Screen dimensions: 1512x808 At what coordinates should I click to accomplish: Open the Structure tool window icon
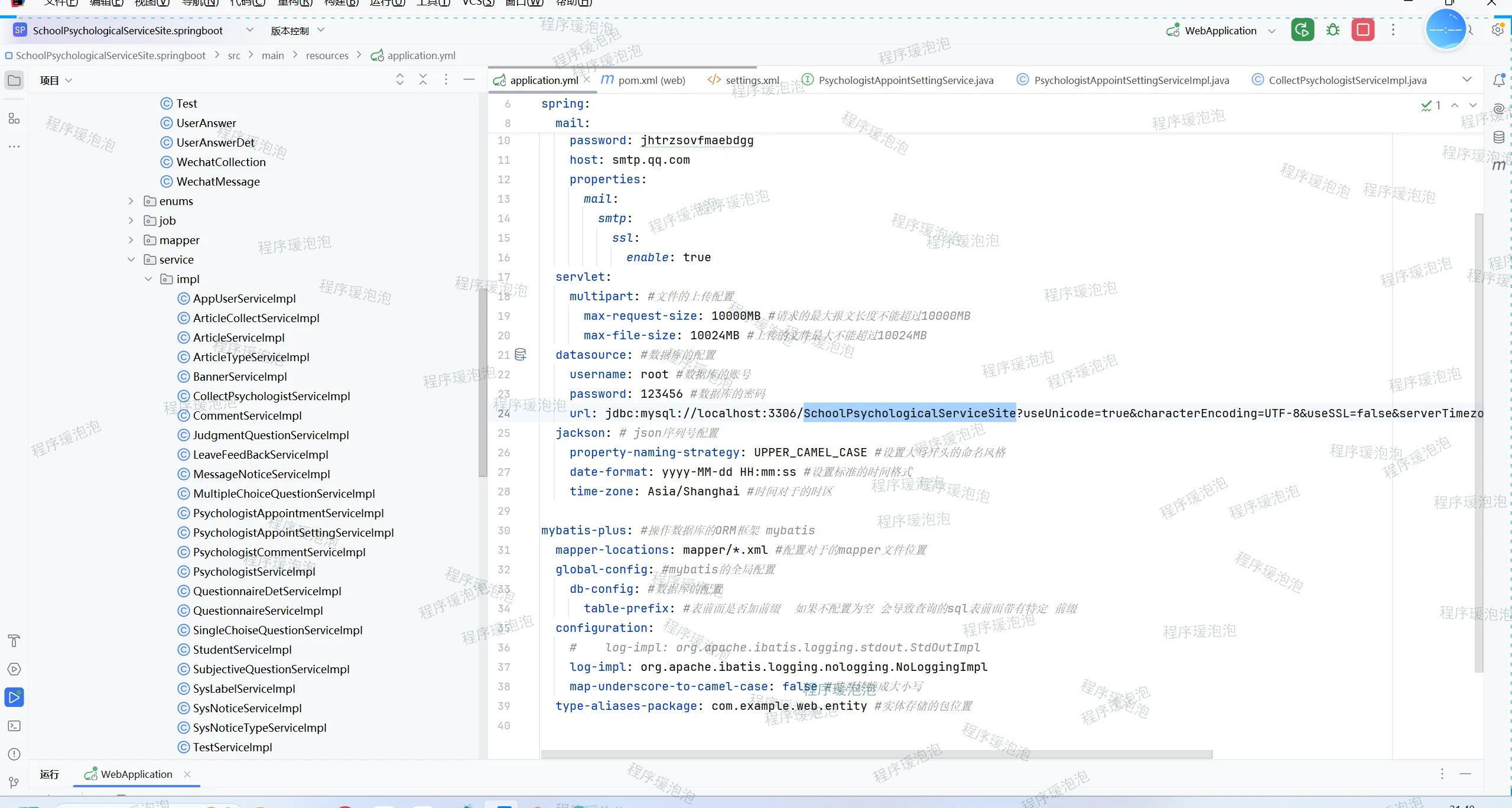click(14, 119)
